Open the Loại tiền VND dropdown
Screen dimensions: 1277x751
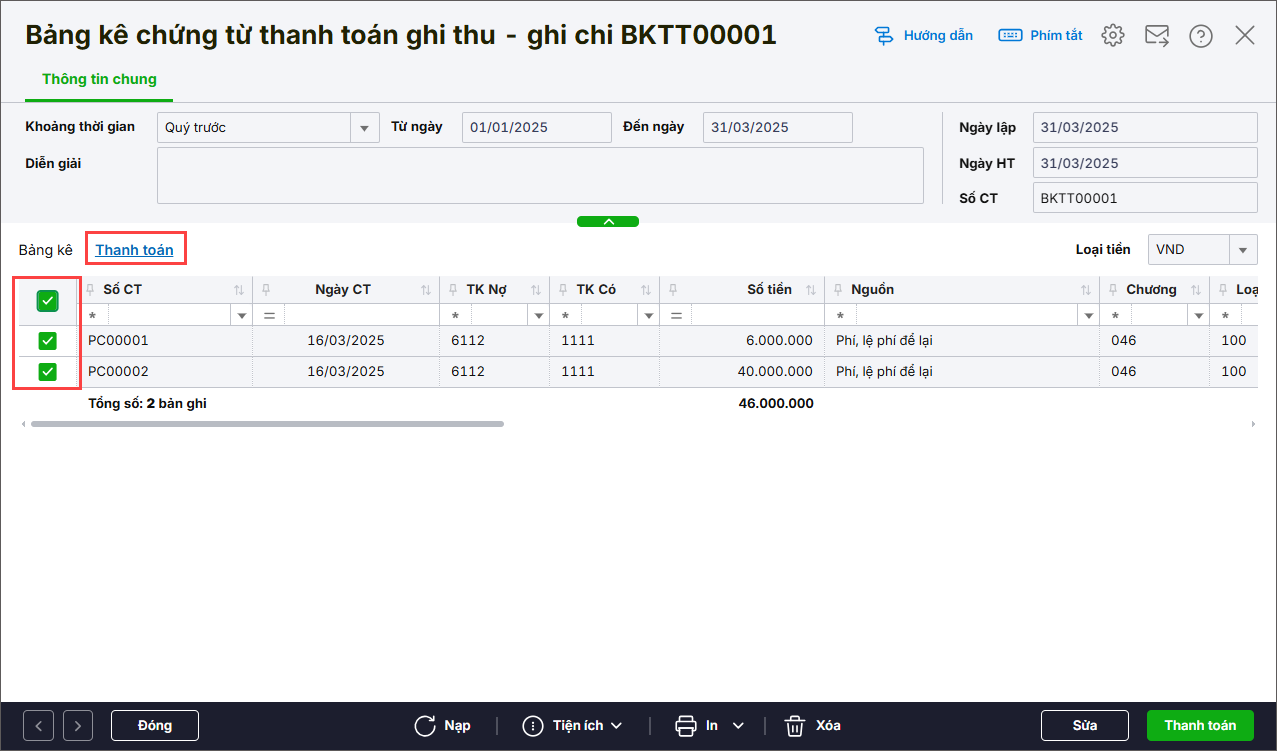tap(1243, 250)
